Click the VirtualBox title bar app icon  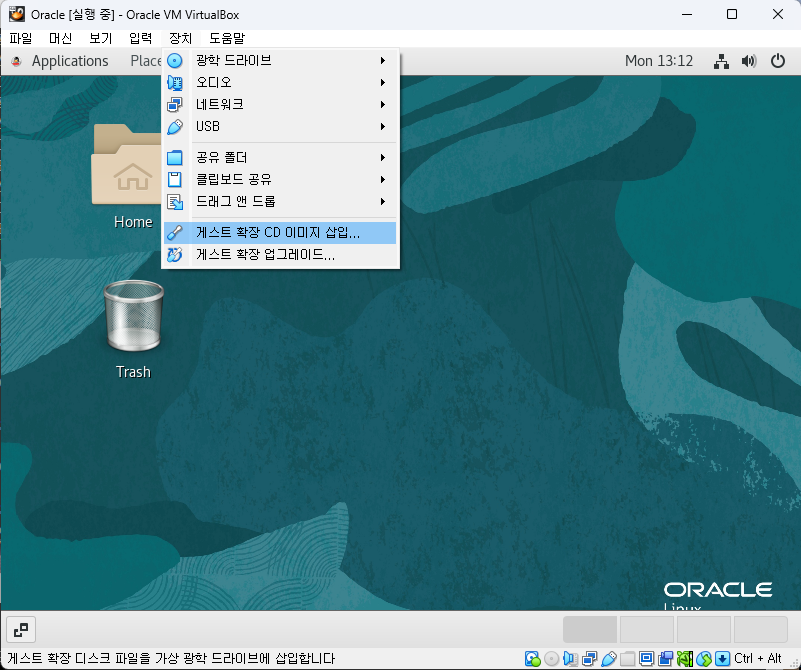pyautogui.click(x=16, y=14)
